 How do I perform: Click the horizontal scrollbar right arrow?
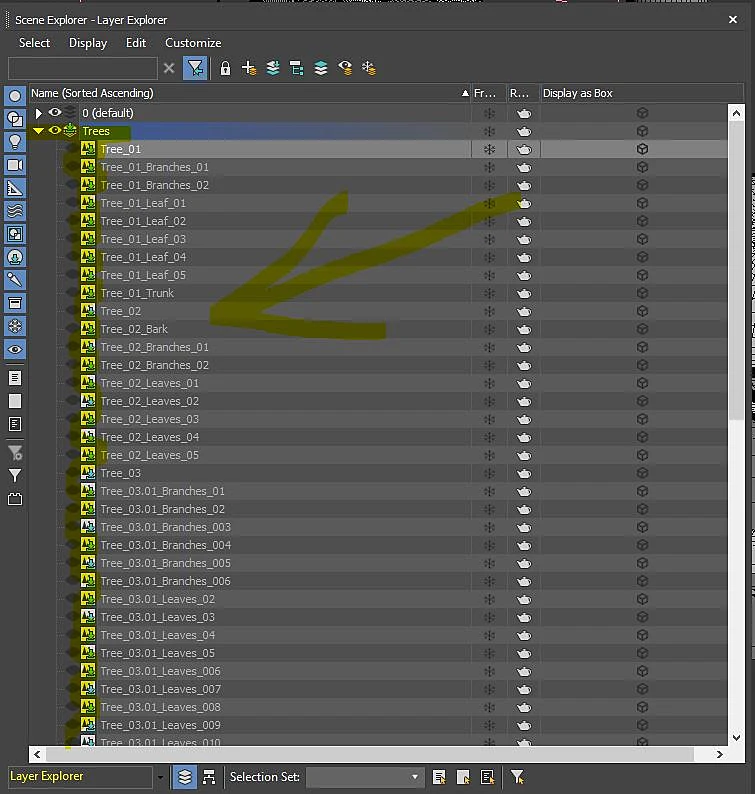tap(720, 754)
